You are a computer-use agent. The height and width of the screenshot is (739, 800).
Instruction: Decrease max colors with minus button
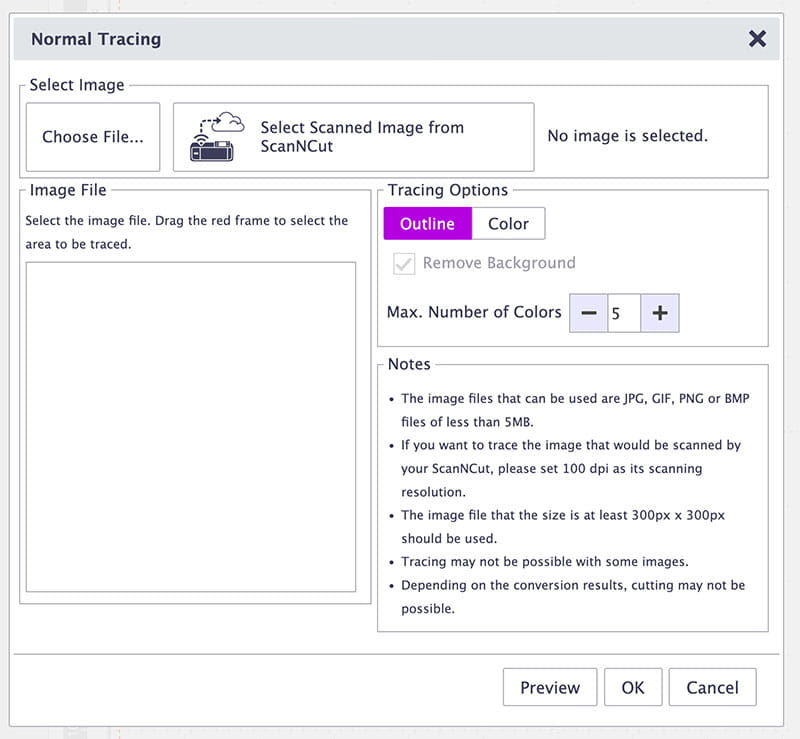coord(588,313)
